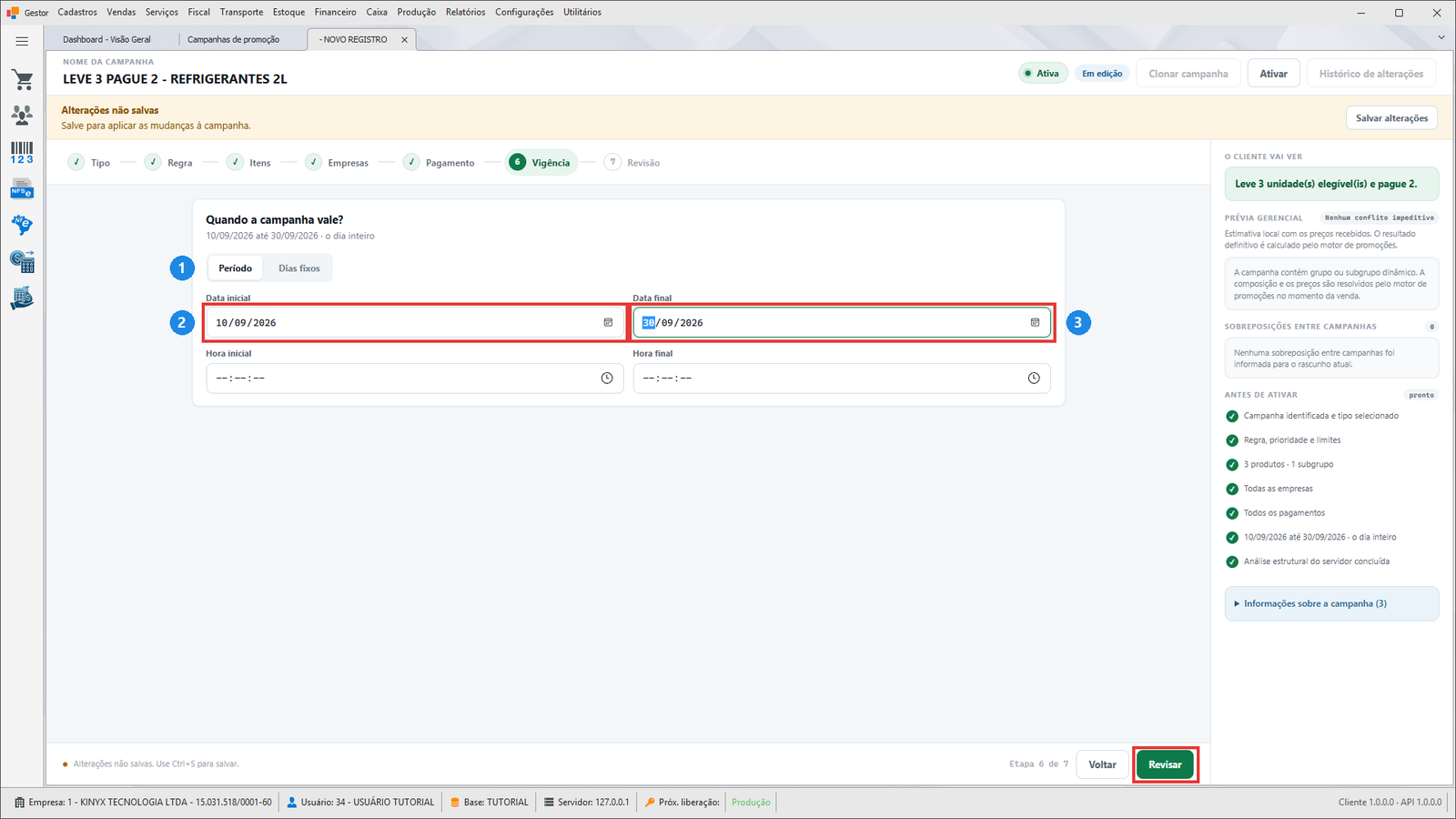Open the Financeiro menu
Viewport: 1456px width, 819px height.
point(336,12)
